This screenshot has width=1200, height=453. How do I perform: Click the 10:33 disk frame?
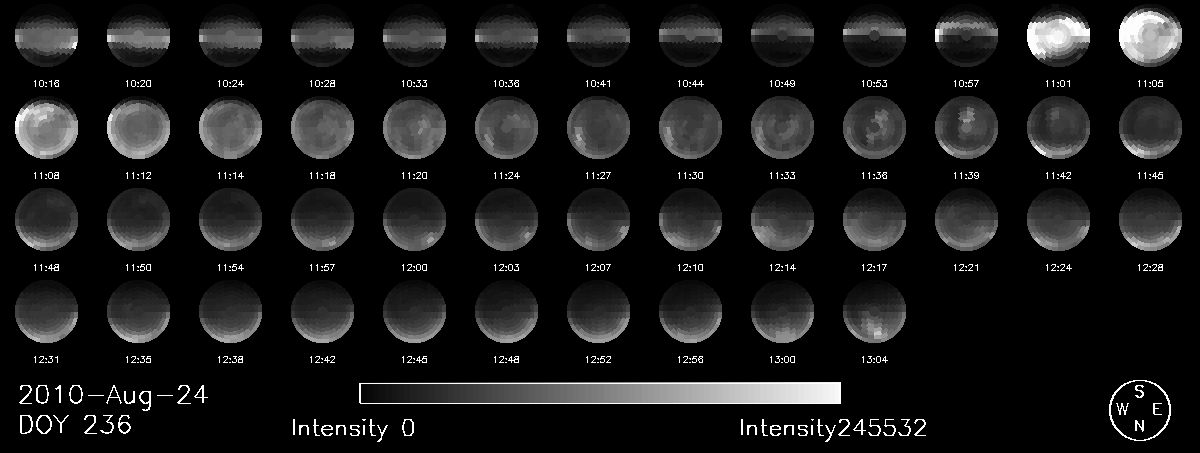[x=415, y=35]
